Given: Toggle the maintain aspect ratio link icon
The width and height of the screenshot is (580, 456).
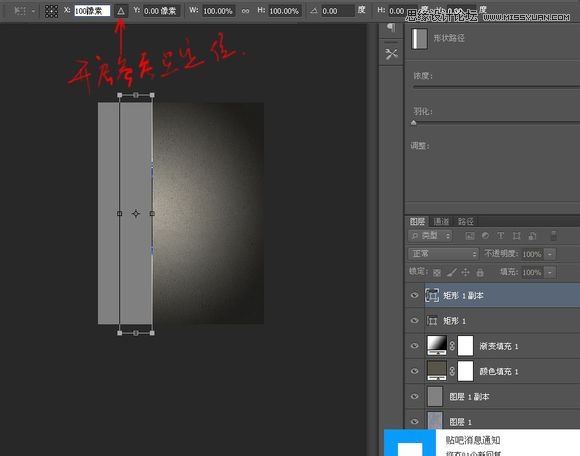Looking at the screenshot, I should tap(245, 11).
